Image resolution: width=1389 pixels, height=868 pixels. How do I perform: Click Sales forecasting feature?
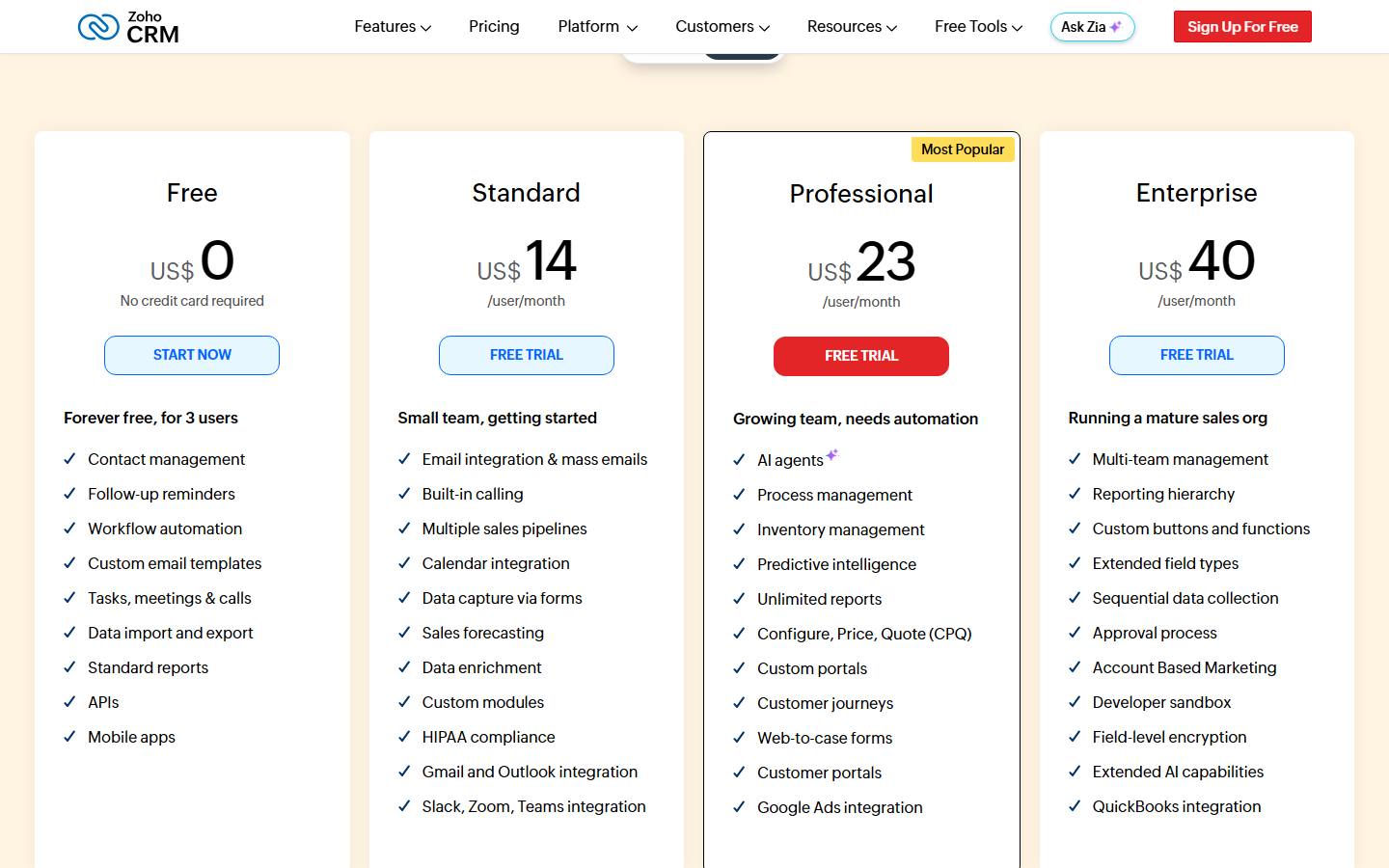482,633
